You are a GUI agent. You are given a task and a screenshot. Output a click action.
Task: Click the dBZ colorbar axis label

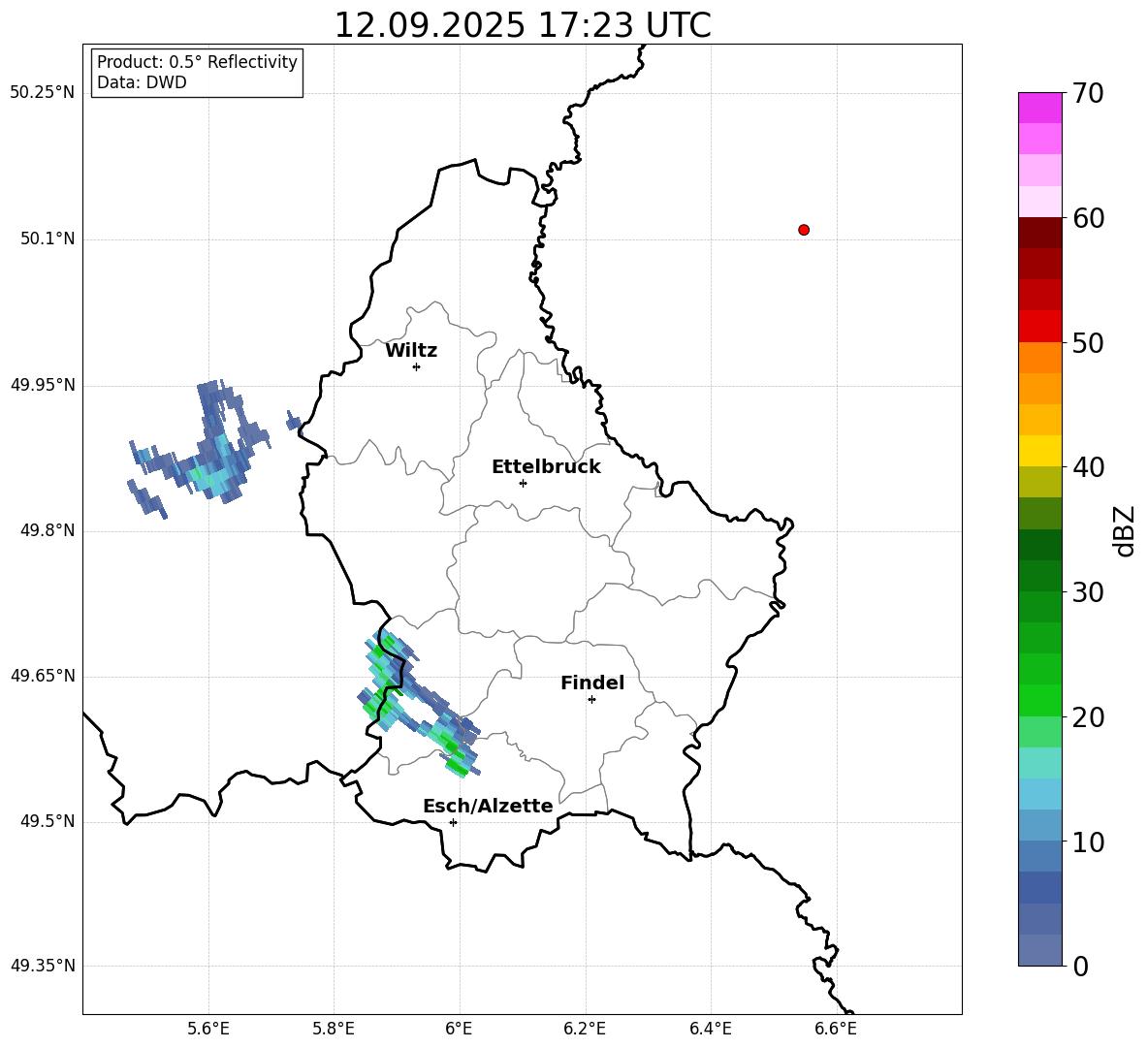(x=1124, y=530)
